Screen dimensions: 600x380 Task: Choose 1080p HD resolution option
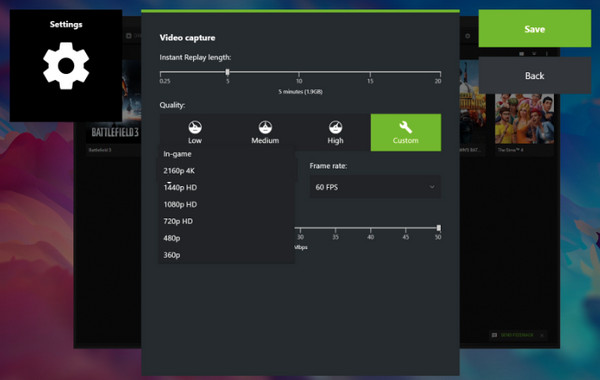(227, 204)
